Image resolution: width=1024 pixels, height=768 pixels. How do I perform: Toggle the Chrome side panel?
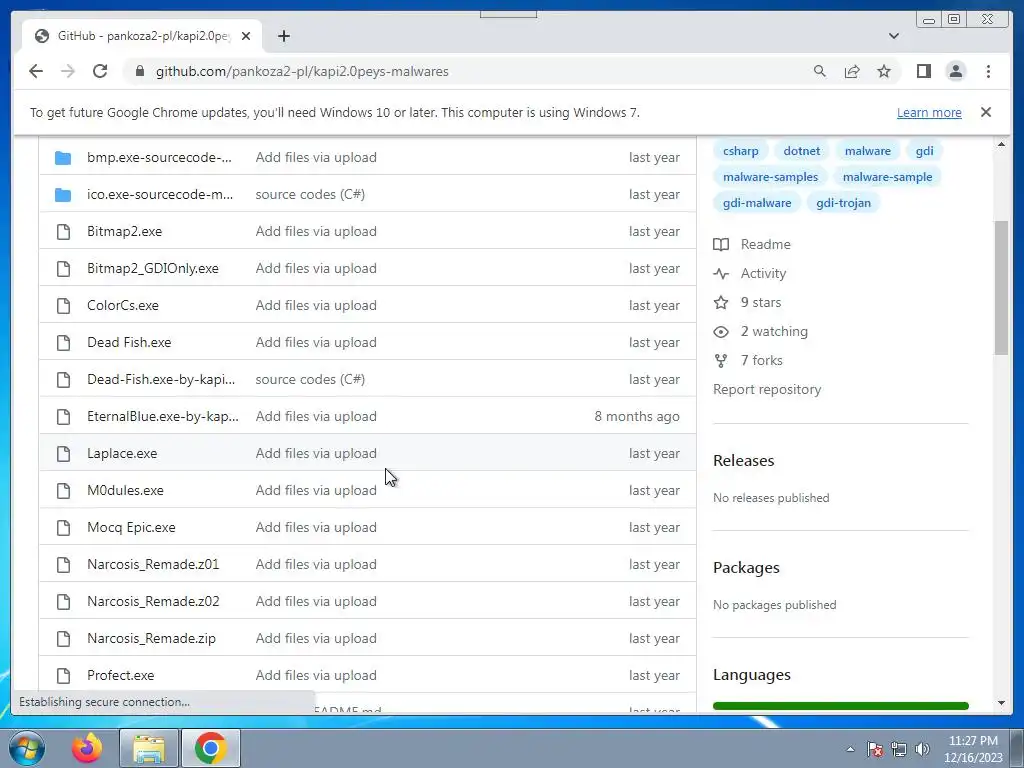pyautogui.click(x=923, y=71)
